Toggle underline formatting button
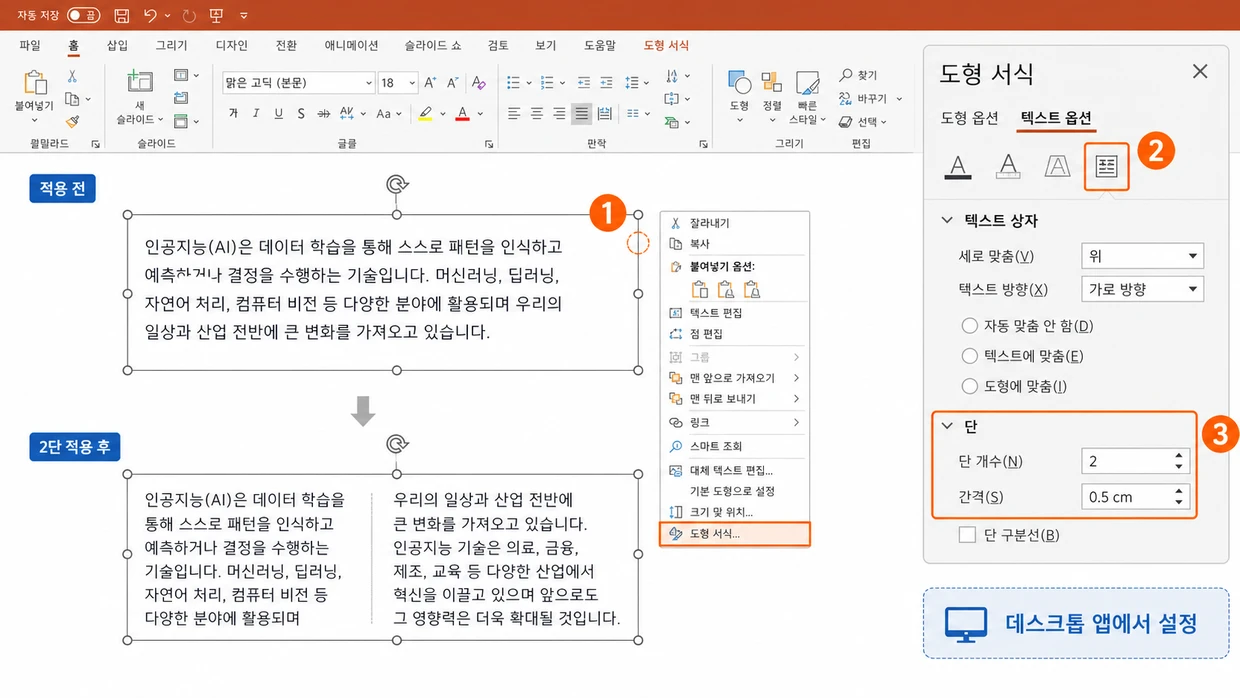This screenshot has height=698, width=1240. click(279, 113)
